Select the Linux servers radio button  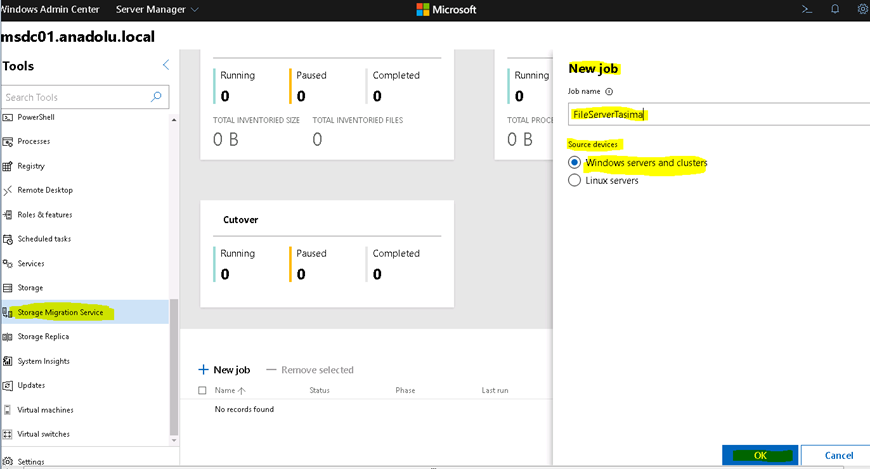(574, 180)
